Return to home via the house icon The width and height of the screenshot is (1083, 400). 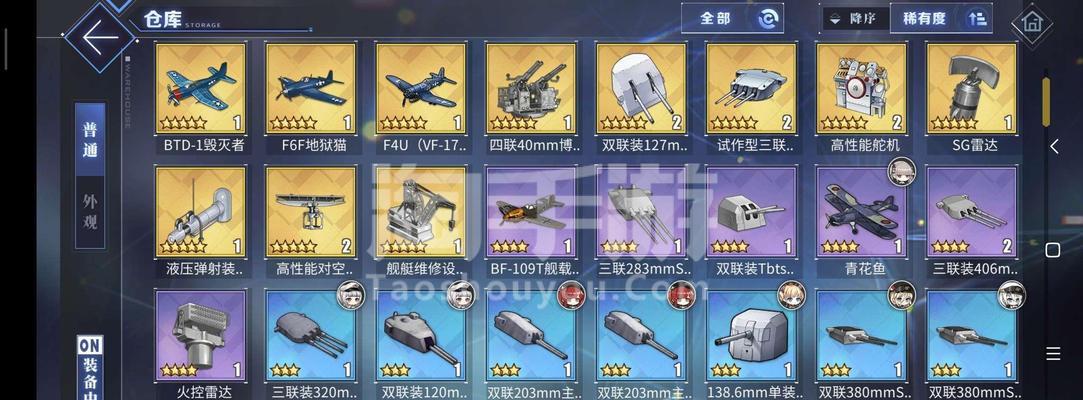[x=1031, y=24]
